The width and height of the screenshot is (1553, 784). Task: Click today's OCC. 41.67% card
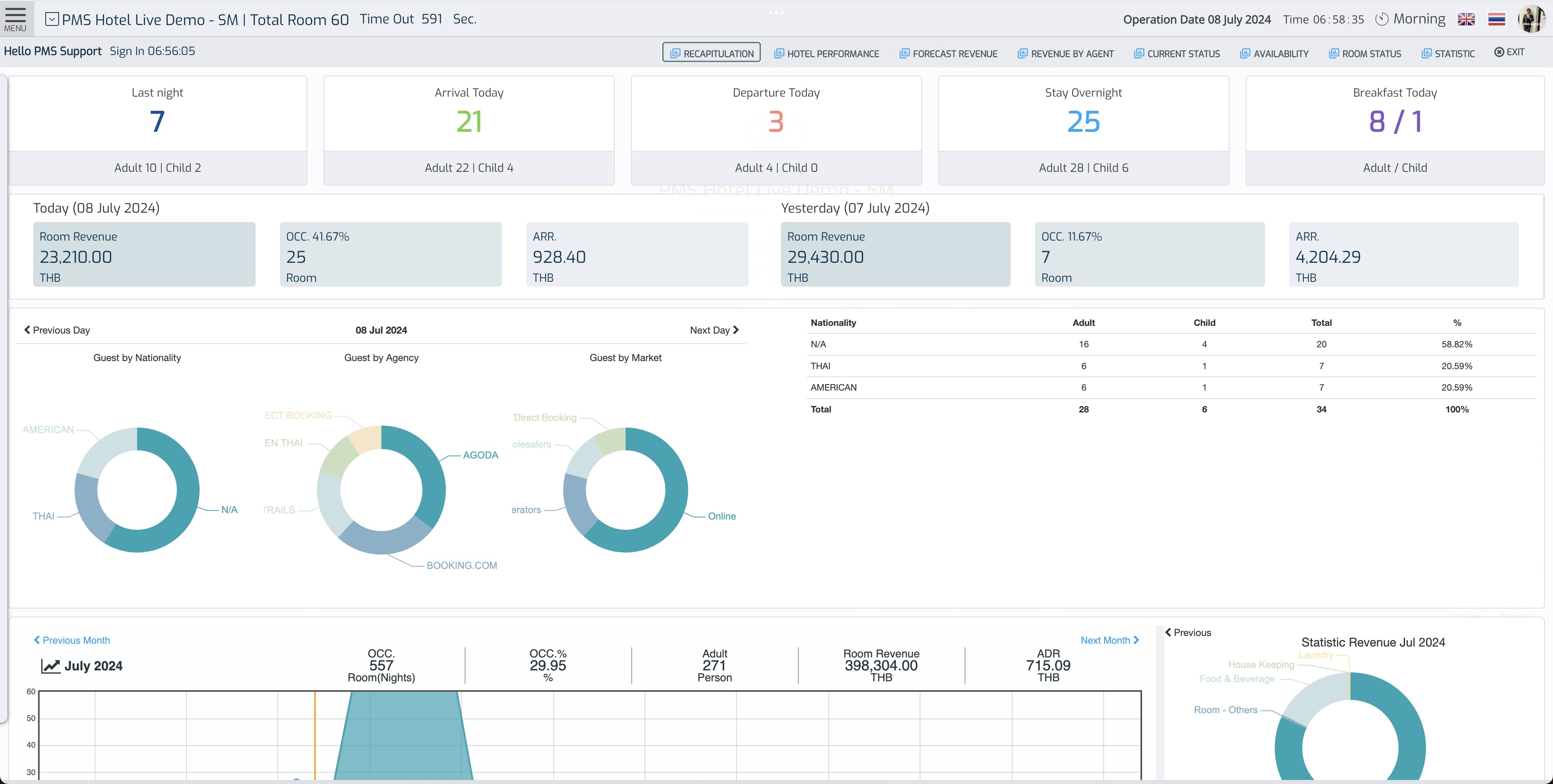click(391, 254)
